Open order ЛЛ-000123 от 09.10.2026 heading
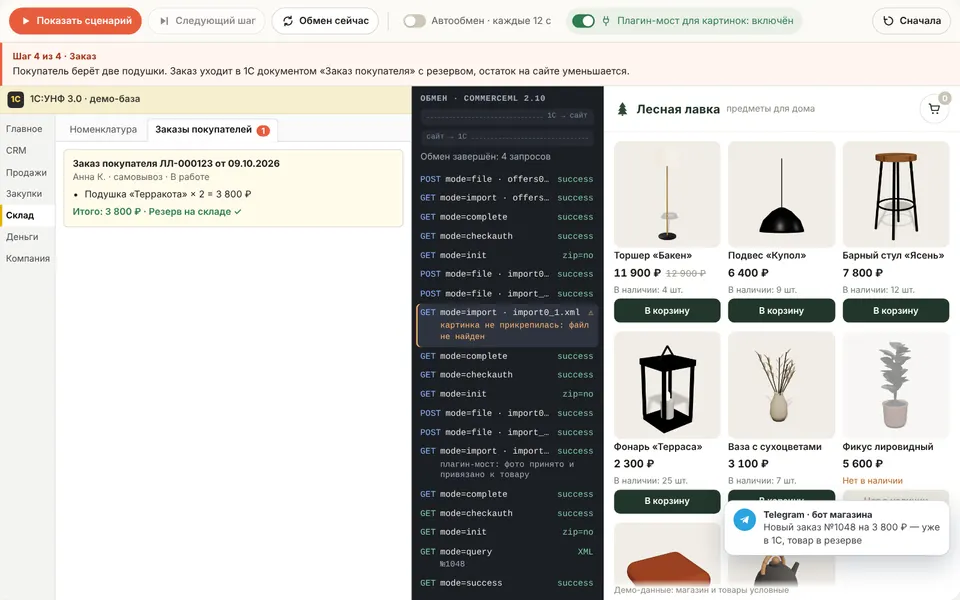Screen dimensions: 960x600 176,163
